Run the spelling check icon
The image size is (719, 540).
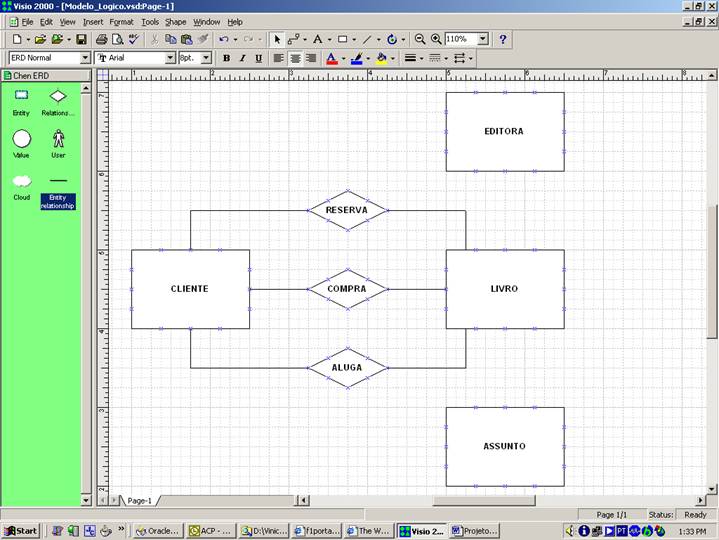click(133, 39)
